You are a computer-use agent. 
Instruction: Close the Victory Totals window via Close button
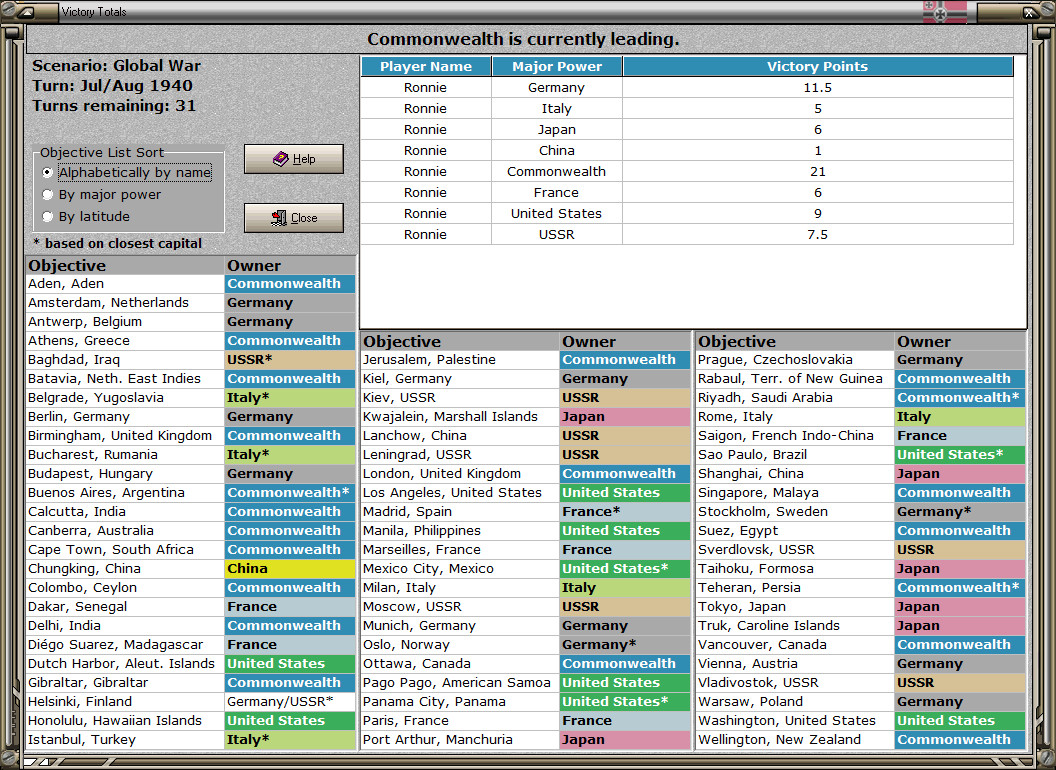(294, 218)
